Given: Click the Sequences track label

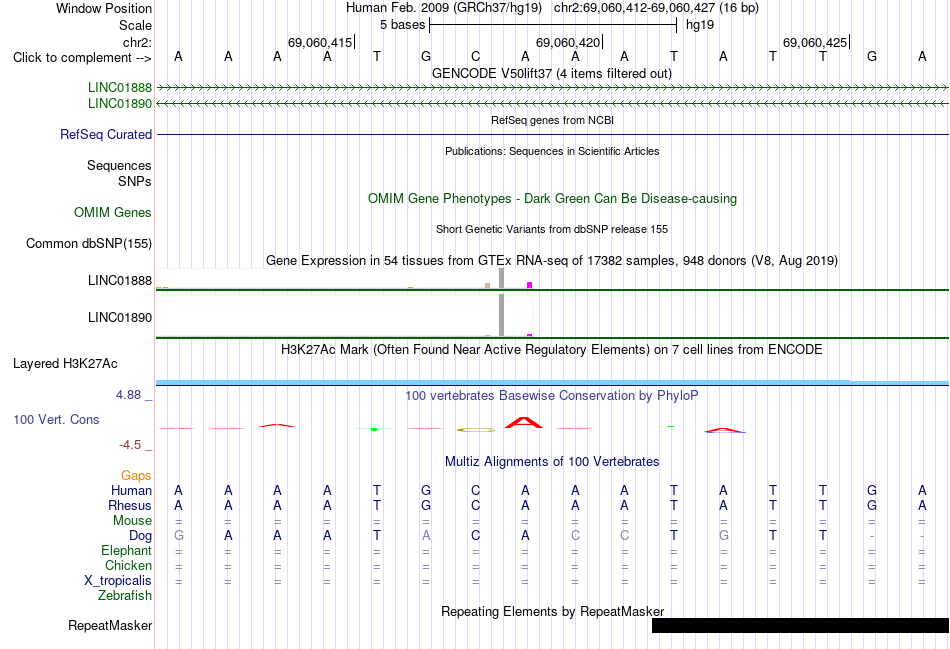Looking at the screenshot, I should pos(119,165).
